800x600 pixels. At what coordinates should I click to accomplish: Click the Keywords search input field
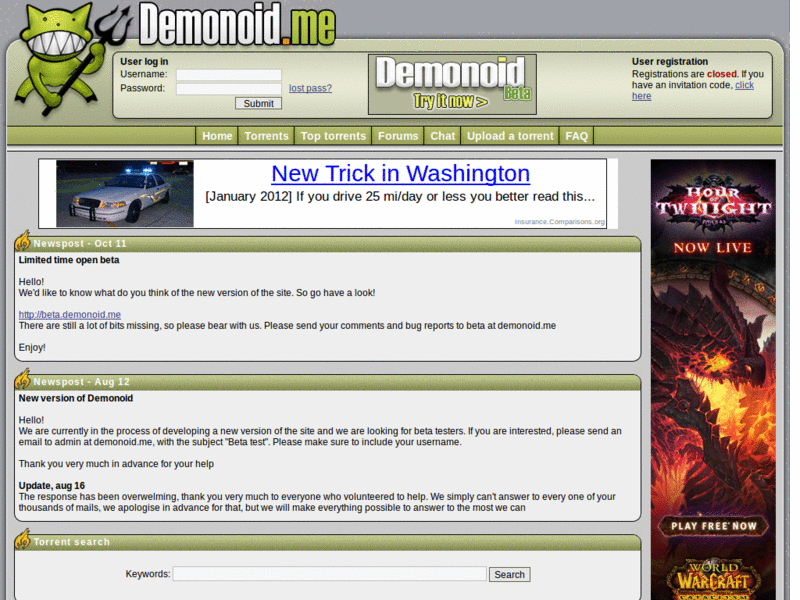(330, 574)
